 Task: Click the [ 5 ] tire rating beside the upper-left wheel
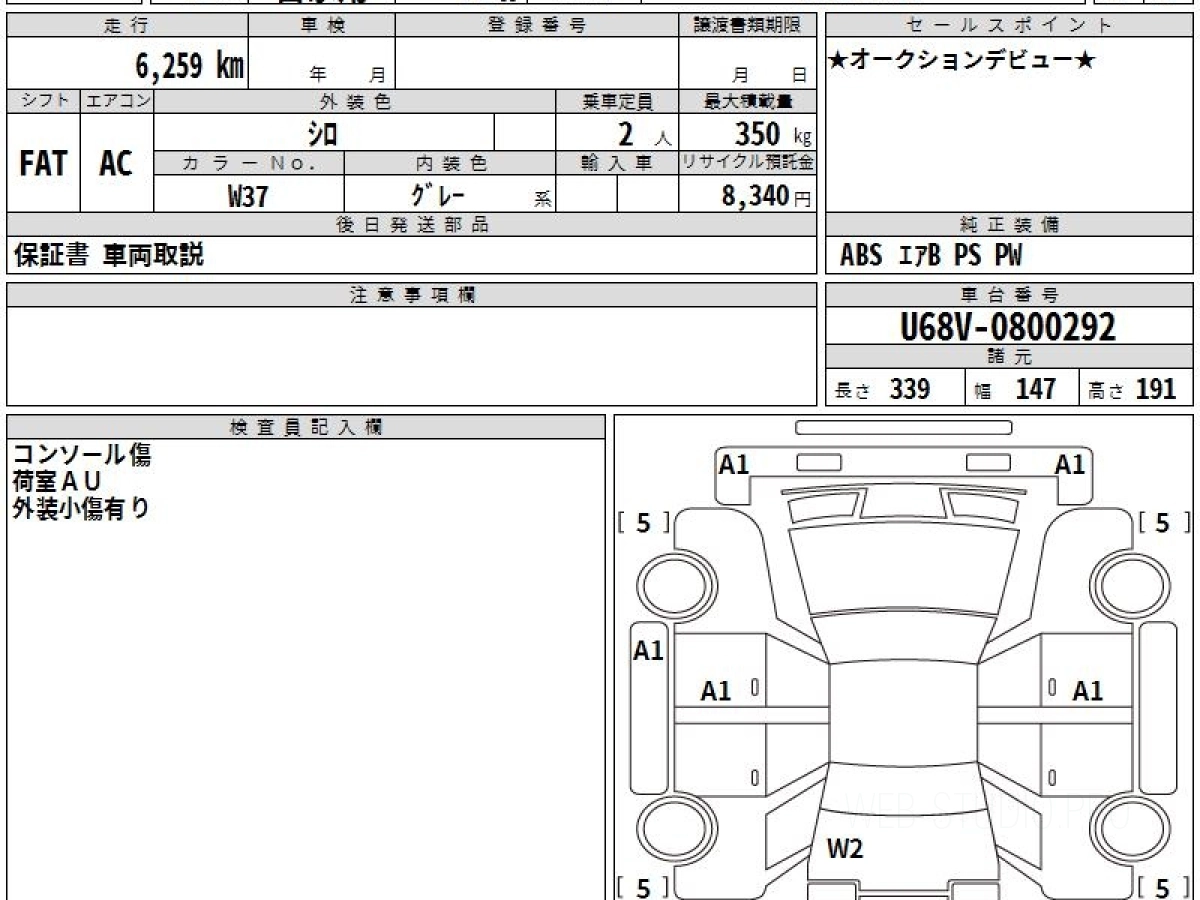643,522
